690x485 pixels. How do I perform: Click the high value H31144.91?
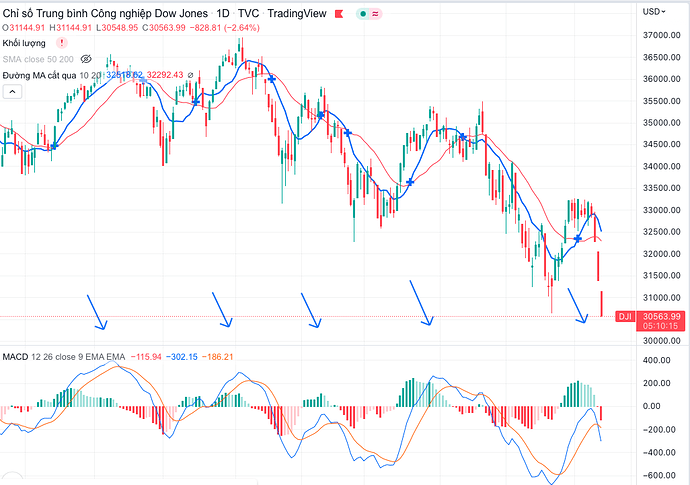tap(70, 28)
